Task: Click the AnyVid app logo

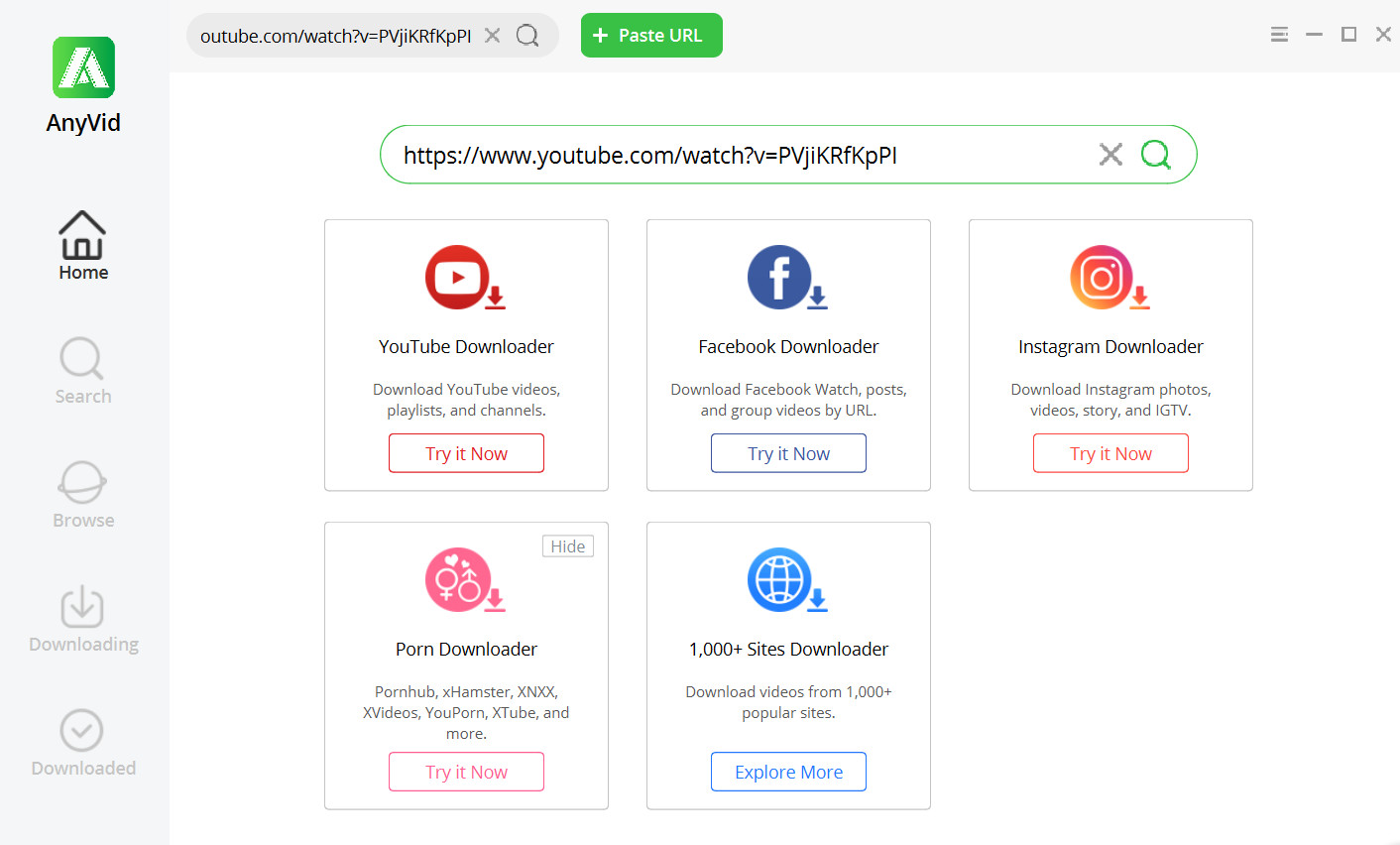Action: (x=83, y=67)
